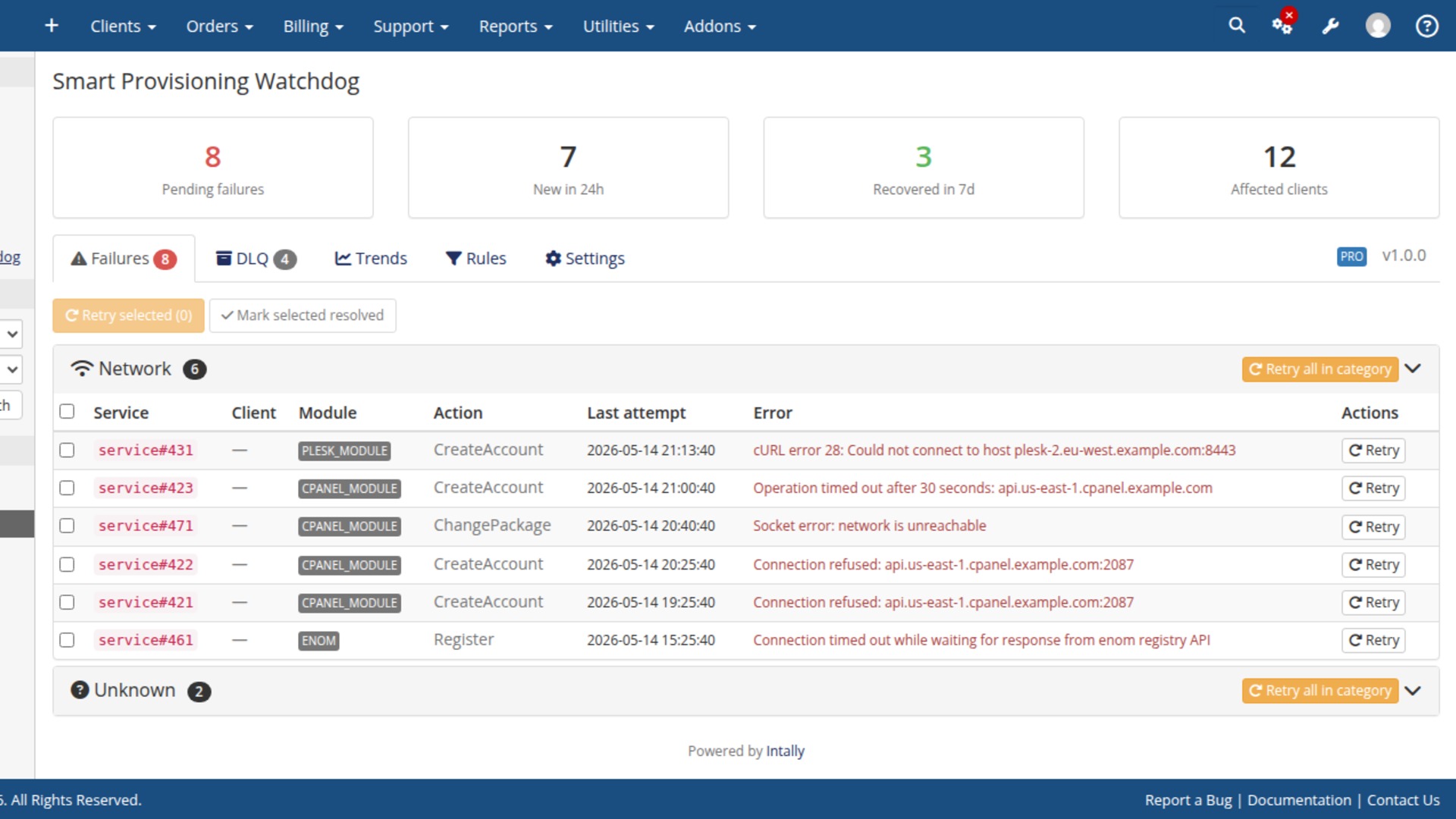Click the DLQ count badge 4

[x=285, y=259]
